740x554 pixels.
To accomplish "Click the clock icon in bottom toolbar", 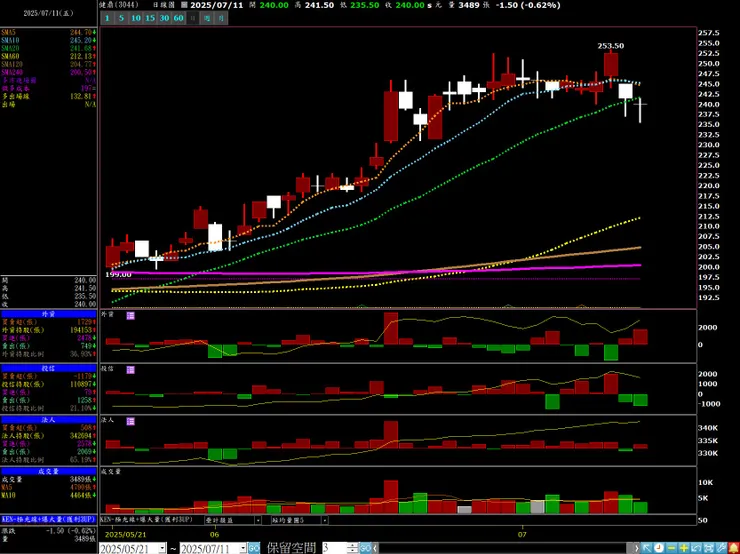I will (x=659, y=548).
